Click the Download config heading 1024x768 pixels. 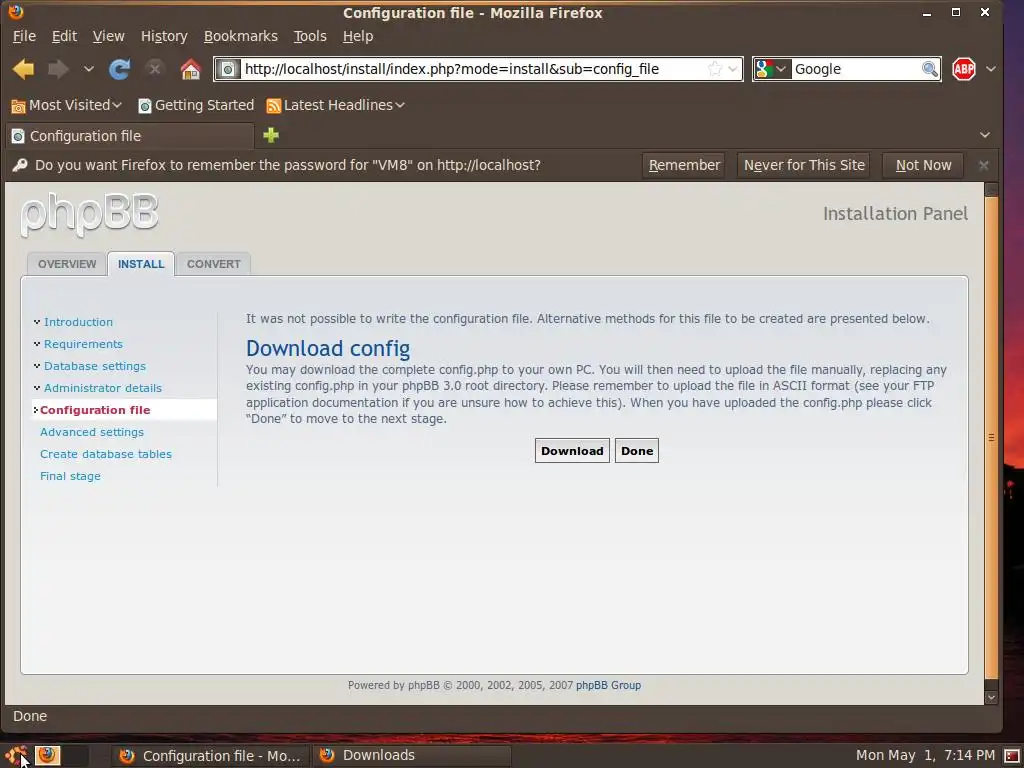click(x=328, y=349)
